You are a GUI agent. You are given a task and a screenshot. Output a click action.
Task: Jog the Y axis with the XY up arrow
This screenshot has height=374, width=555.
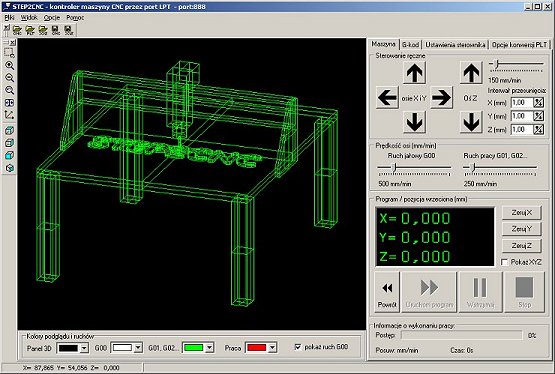(414, 73)
